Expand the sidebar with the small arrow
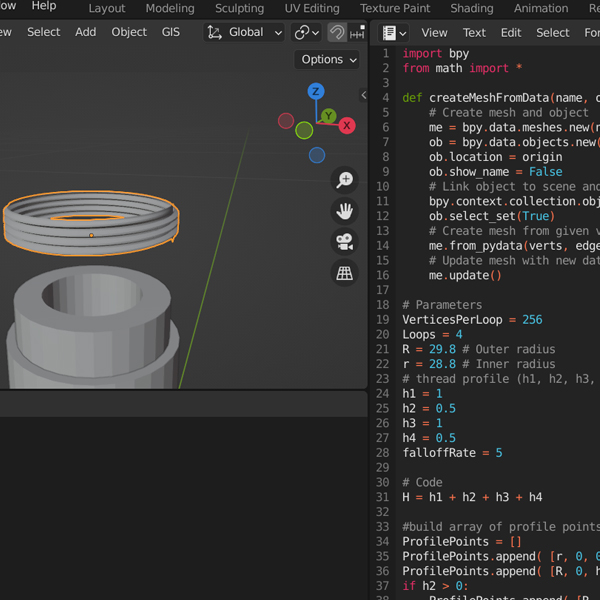This screenshot has height=600, width=600. 363,96
